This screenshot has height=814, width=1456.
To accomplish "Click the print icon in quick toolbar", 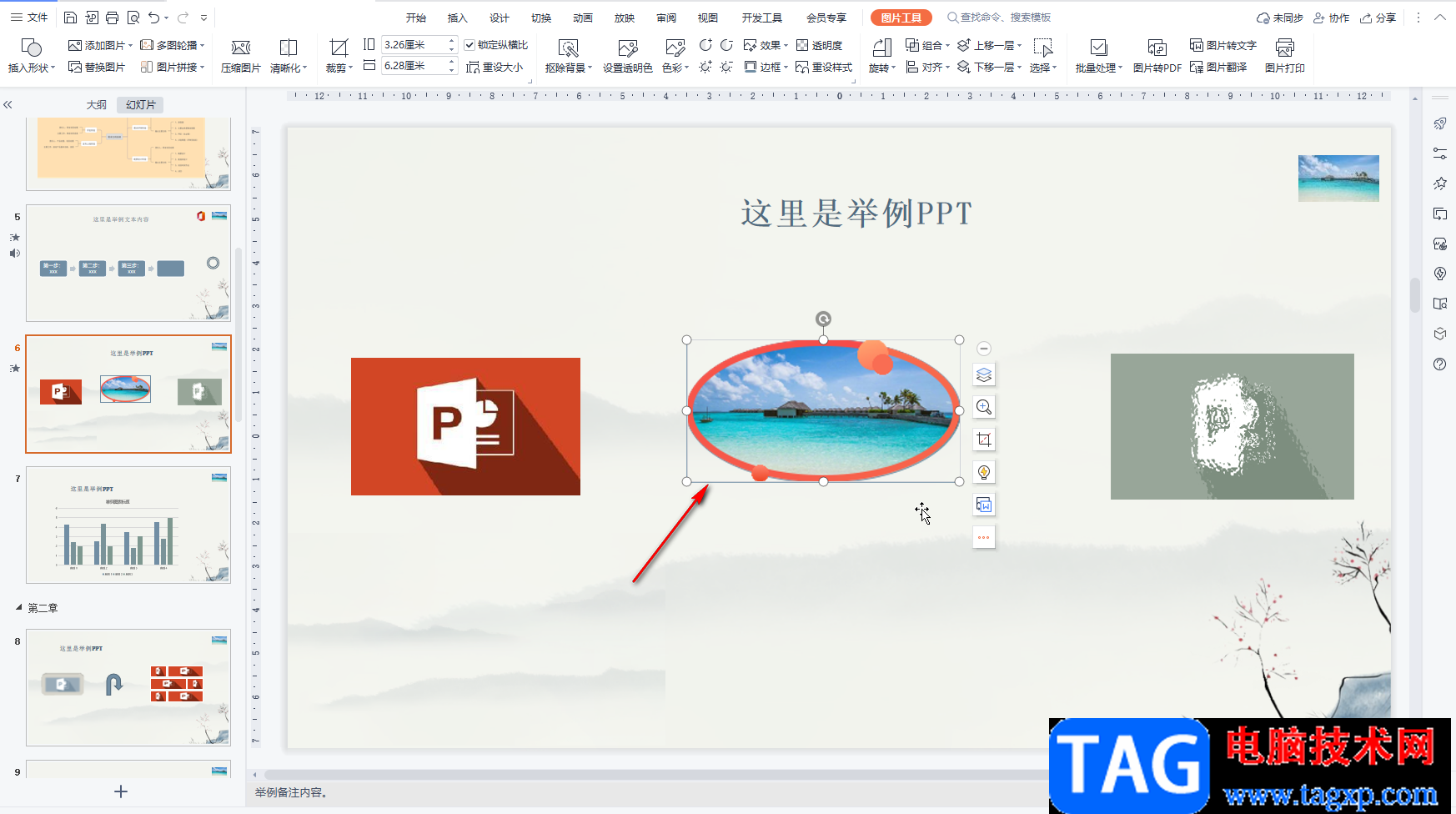I will click(112, 18).
